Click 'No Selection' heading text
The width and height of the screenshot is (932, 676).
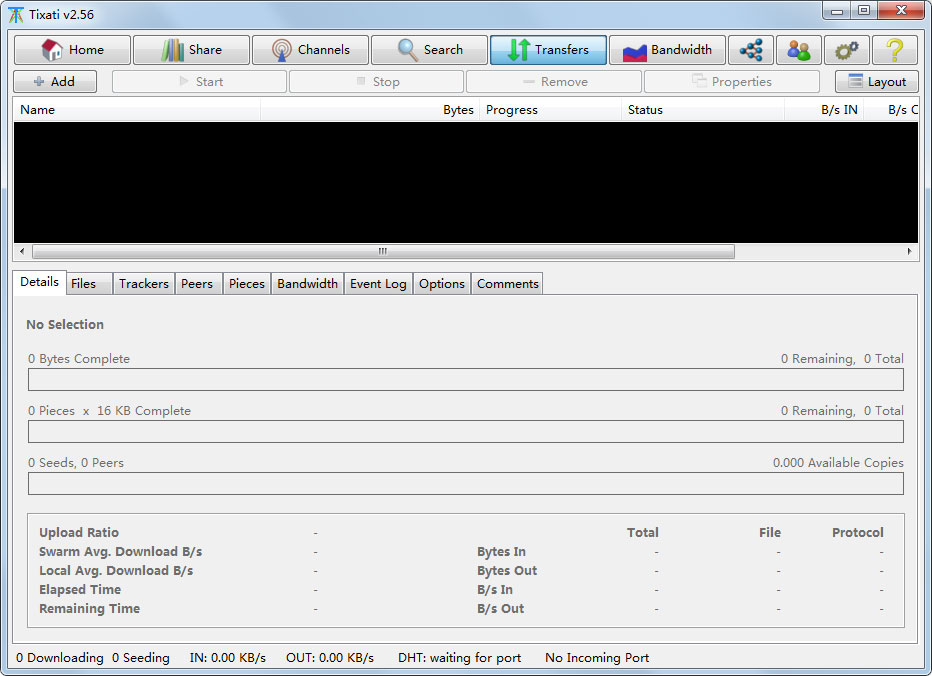coord(65,325)
